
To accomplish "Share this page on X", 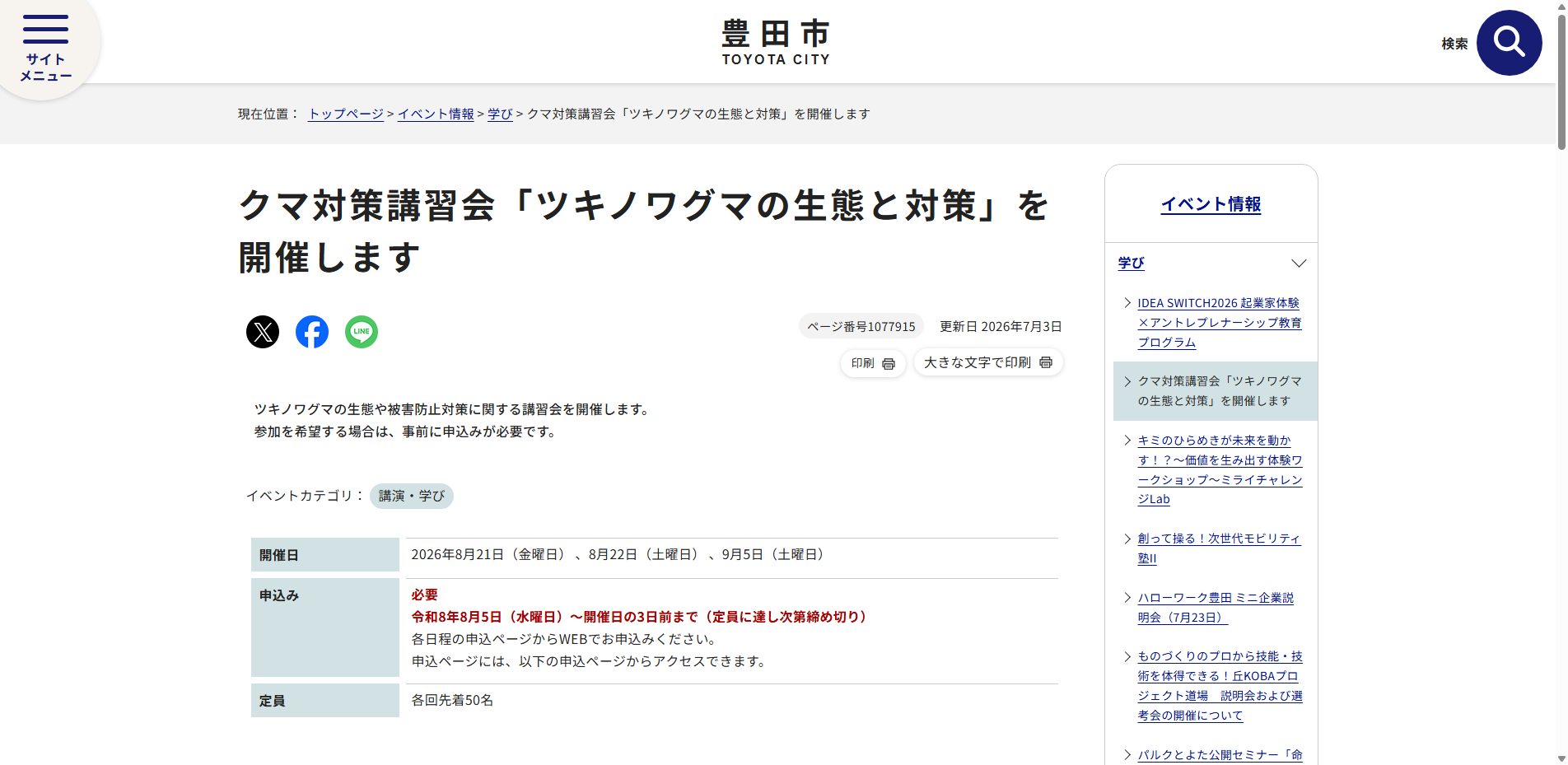I will [x=263, y=332].
